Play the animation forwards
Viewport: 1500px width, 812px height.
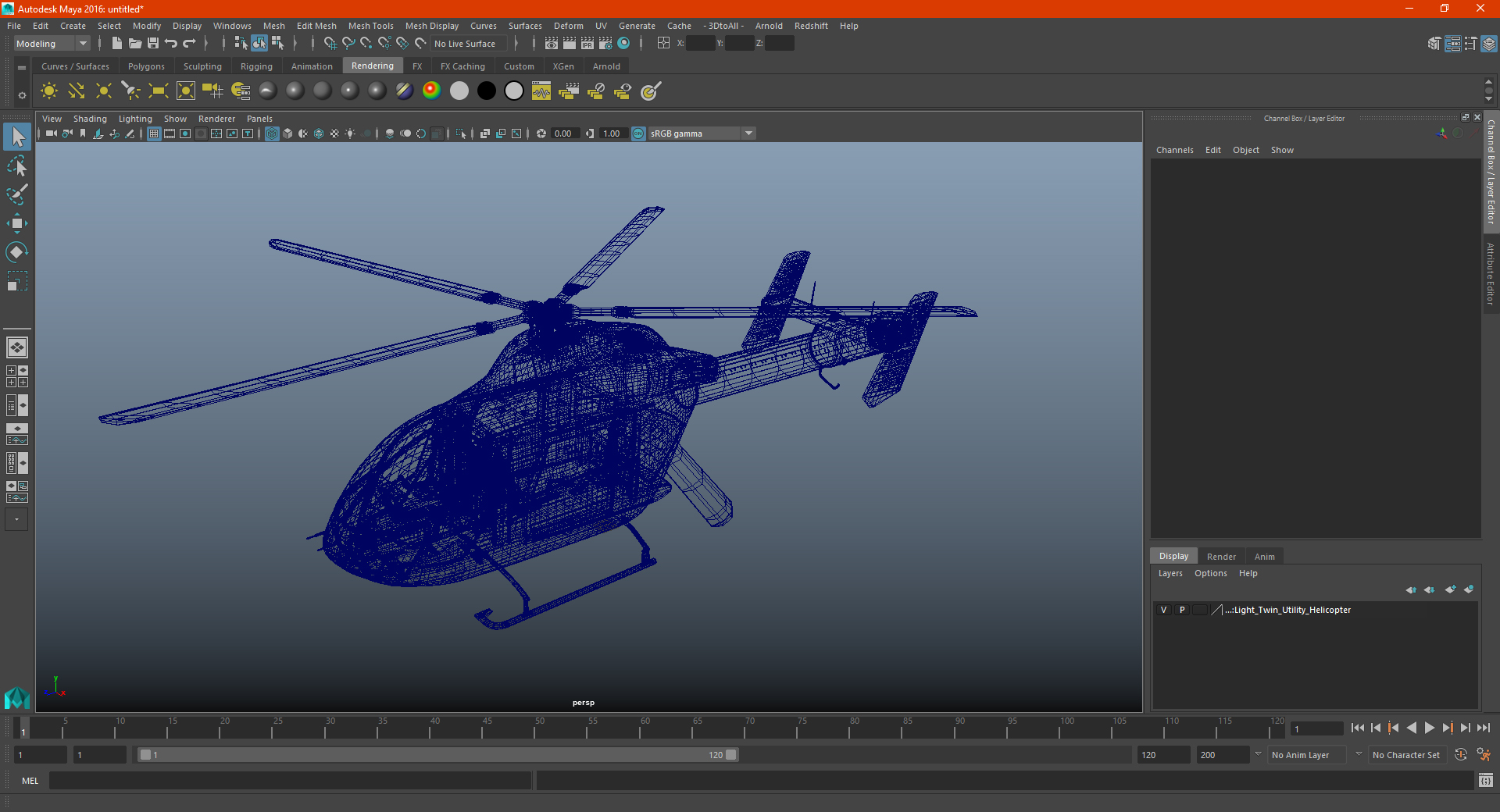pyautogui.click(x=1430, y=728)
